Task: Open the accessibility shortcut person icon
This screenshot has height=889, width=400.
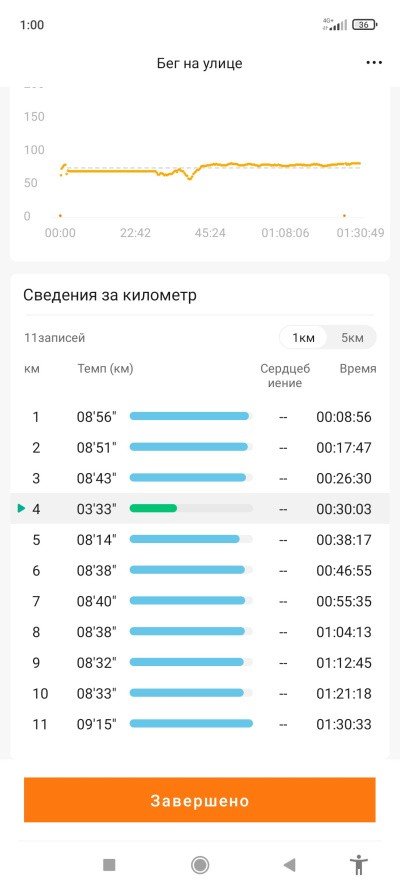Action: pyautogui.click(x=358, y=865)
